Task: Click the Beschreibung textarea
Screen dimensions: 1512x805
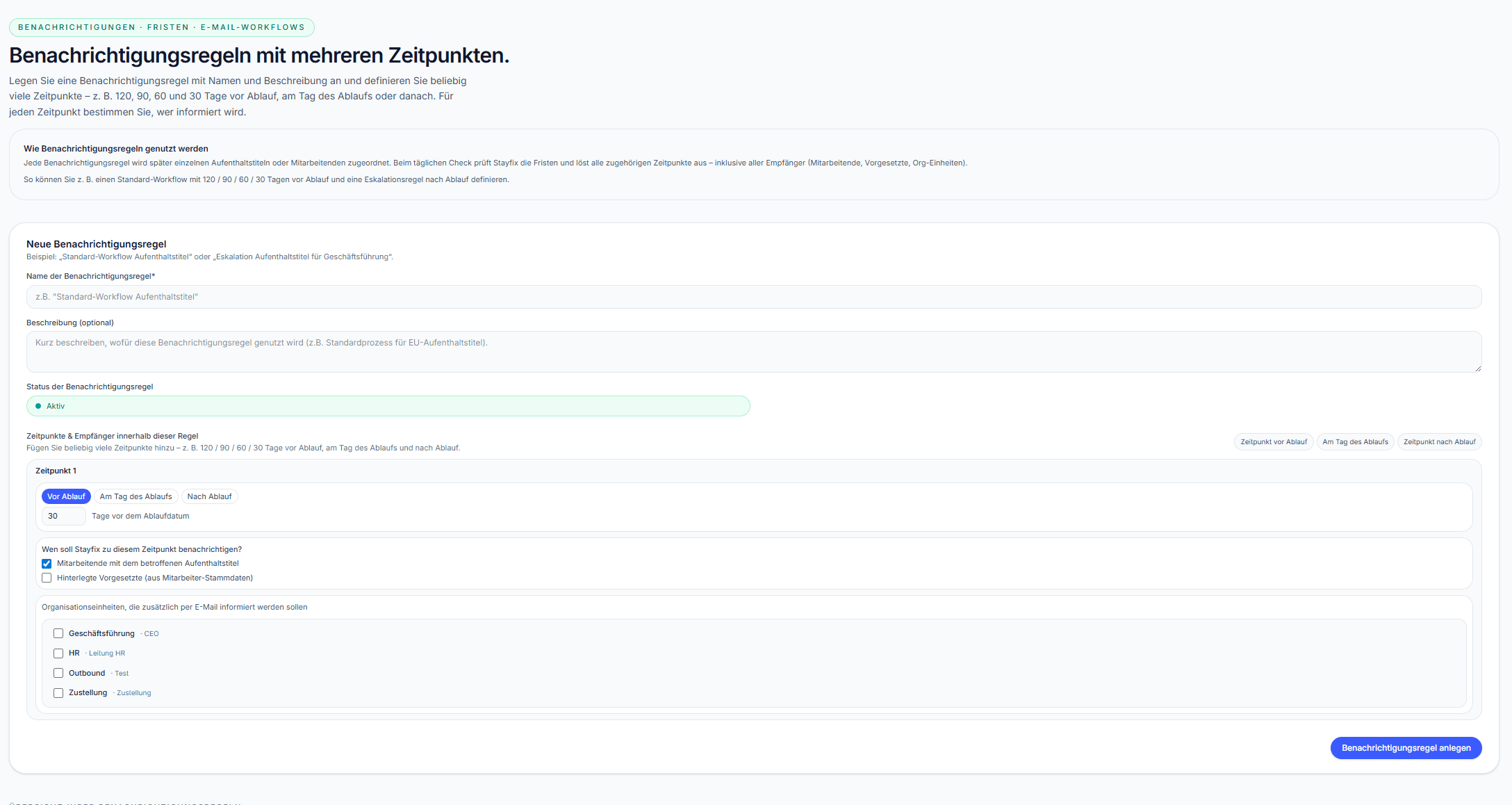Action: tap(753, 351)
